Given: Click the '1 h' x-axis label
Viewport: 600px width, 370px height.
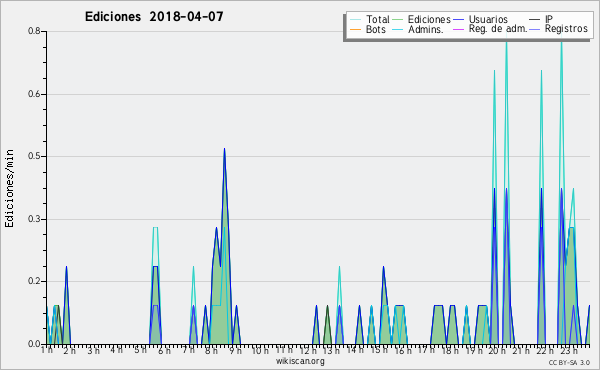Looking at the screenshot, I should [x=47, y=350].
